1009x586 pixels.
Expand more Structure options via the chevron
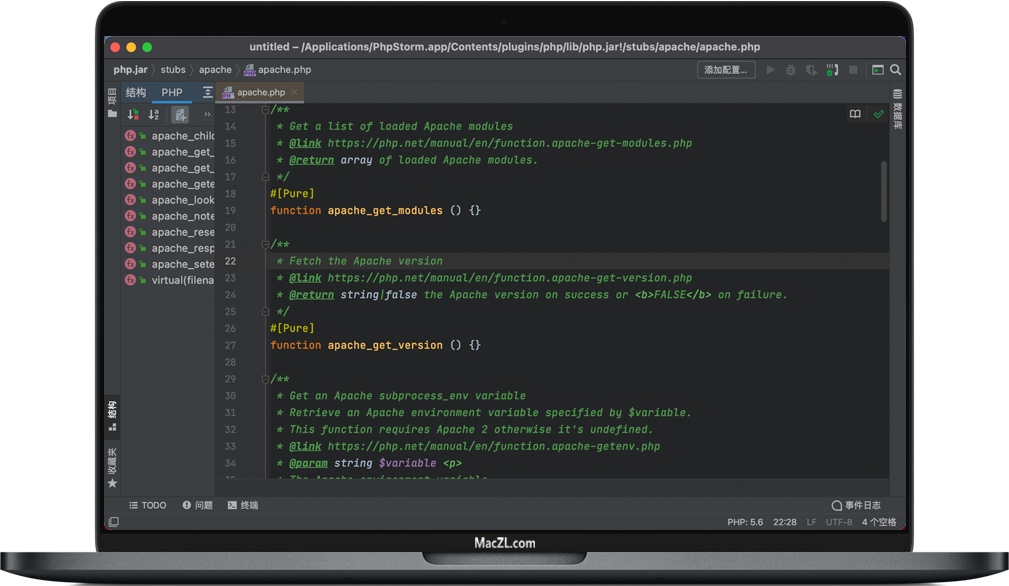pos(208,114)
